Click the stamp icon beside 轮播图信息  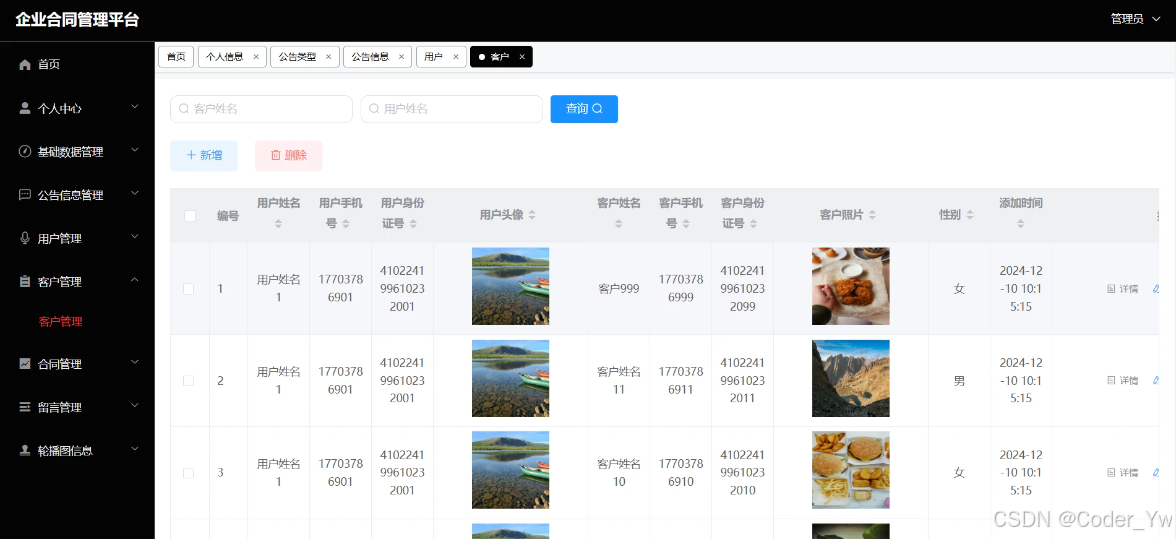pyautogui.click(x=25, y=451)
